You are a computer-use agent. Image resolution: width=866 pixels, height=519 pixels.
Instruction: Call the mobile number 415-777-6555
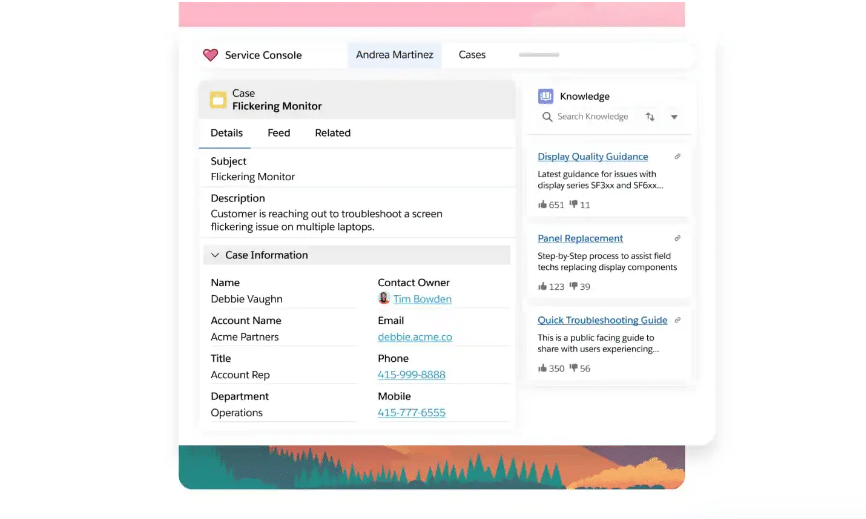tap(411, 413)
